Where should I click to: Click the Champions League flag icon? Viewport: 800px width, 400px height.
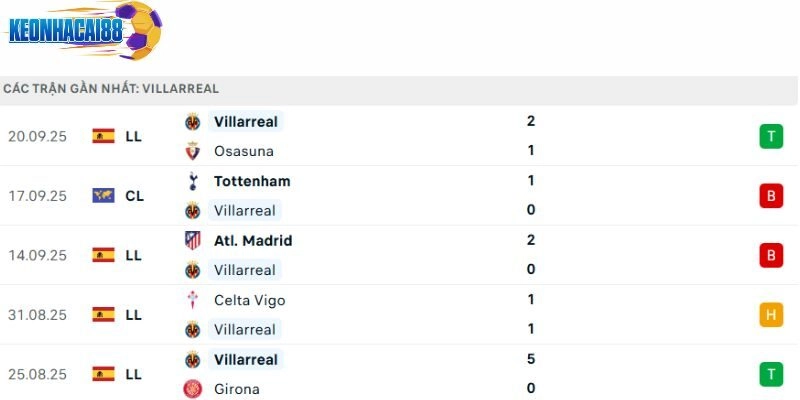pyautogui.click(x=103, y=196)
